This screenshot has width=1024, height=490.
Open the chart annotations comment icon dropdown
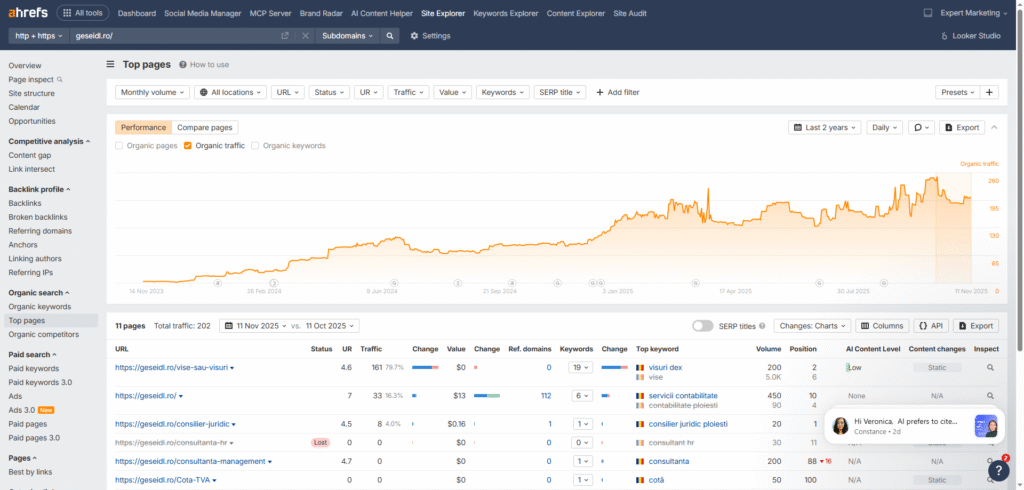click(x=921, y=128)
